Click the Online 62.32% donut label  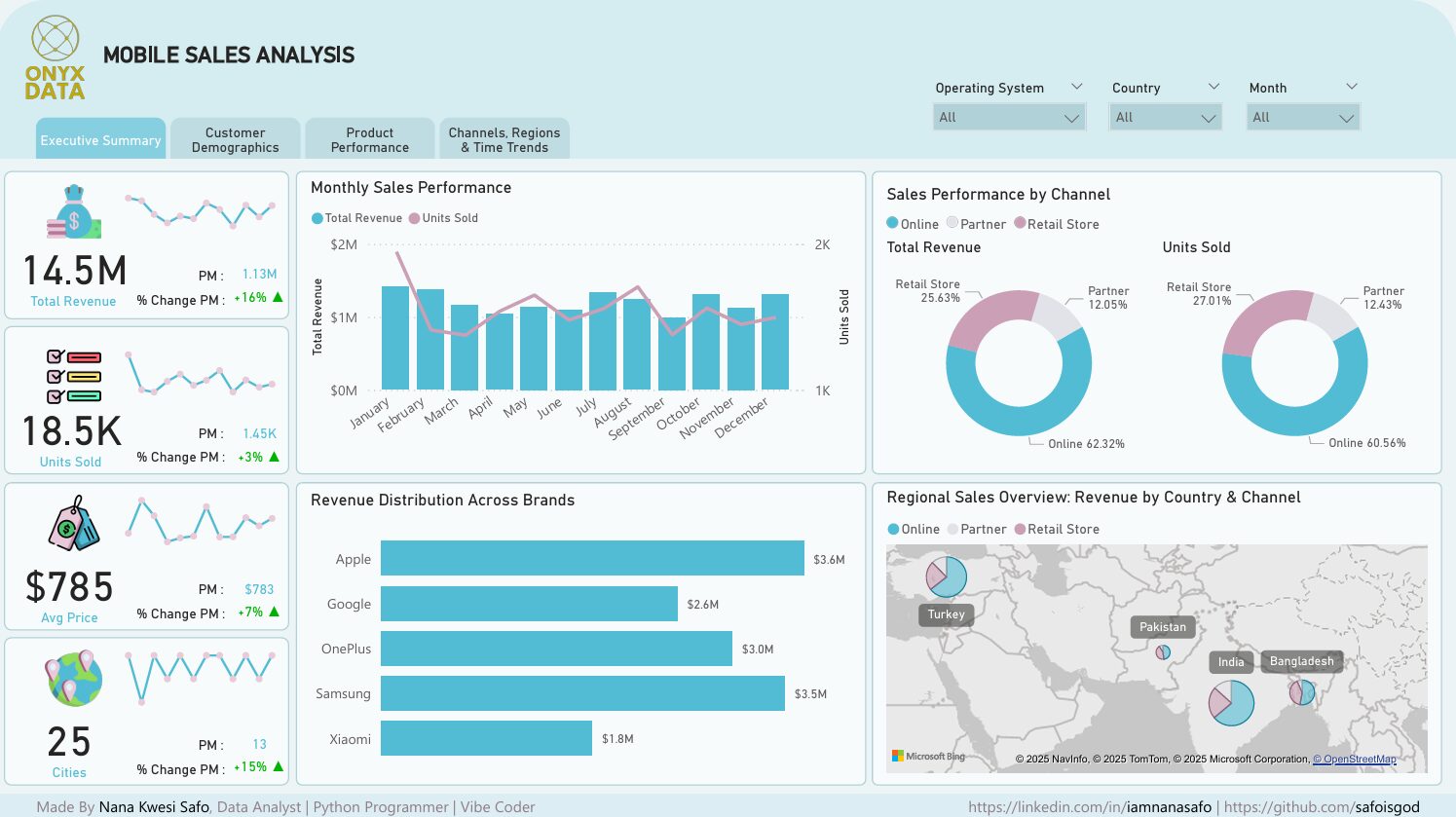coord(1086,444)
